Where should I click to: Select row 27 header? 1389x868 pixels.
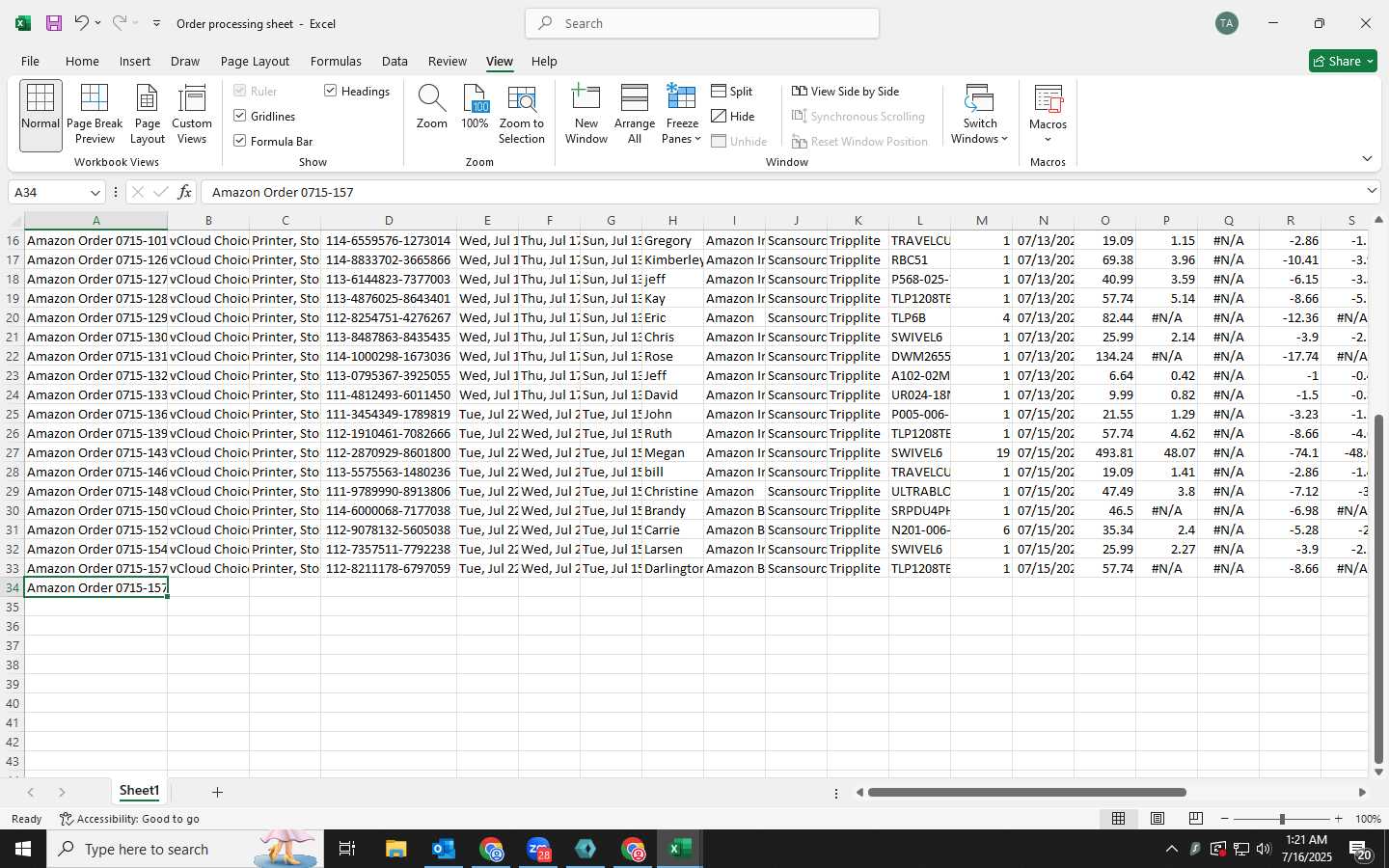pyautogui.click(x=13, y=452)
